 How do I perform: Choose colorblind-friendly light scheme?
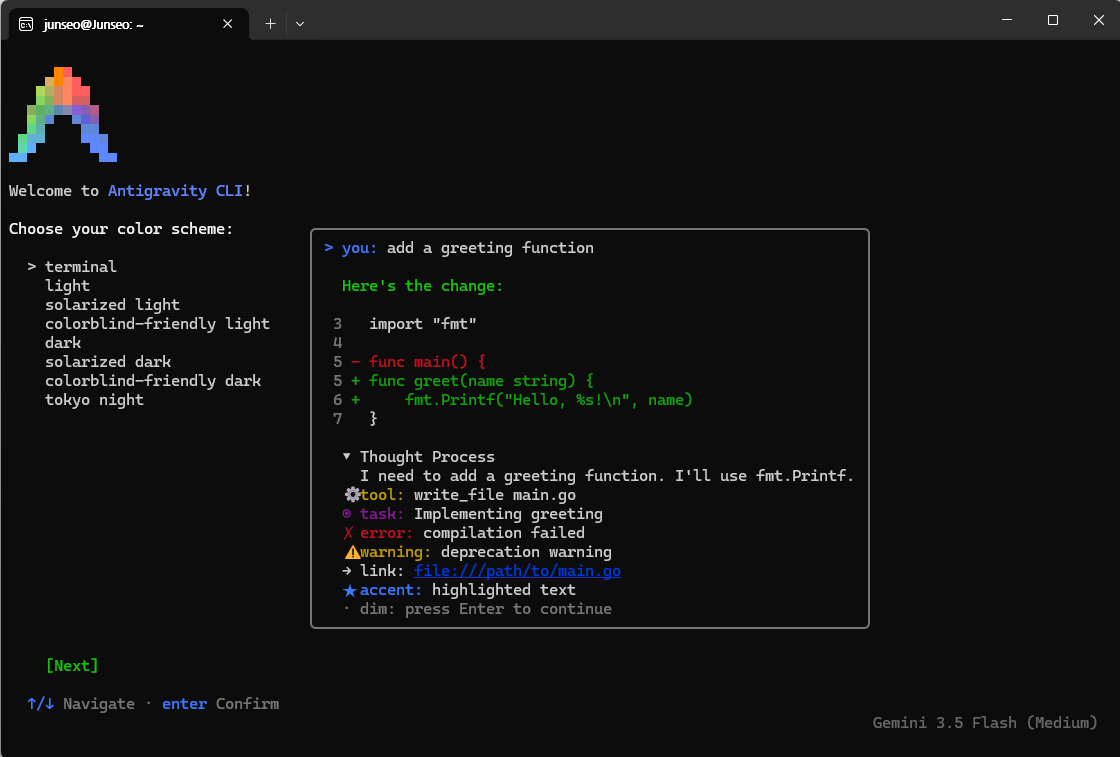(157, 324)
